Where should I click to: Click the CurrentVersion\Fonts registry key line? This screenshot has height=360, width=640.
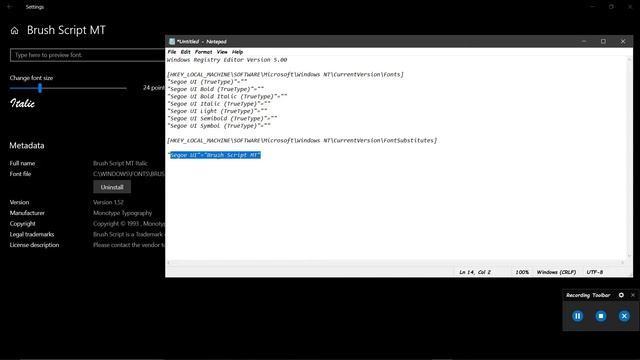[285, 75]
